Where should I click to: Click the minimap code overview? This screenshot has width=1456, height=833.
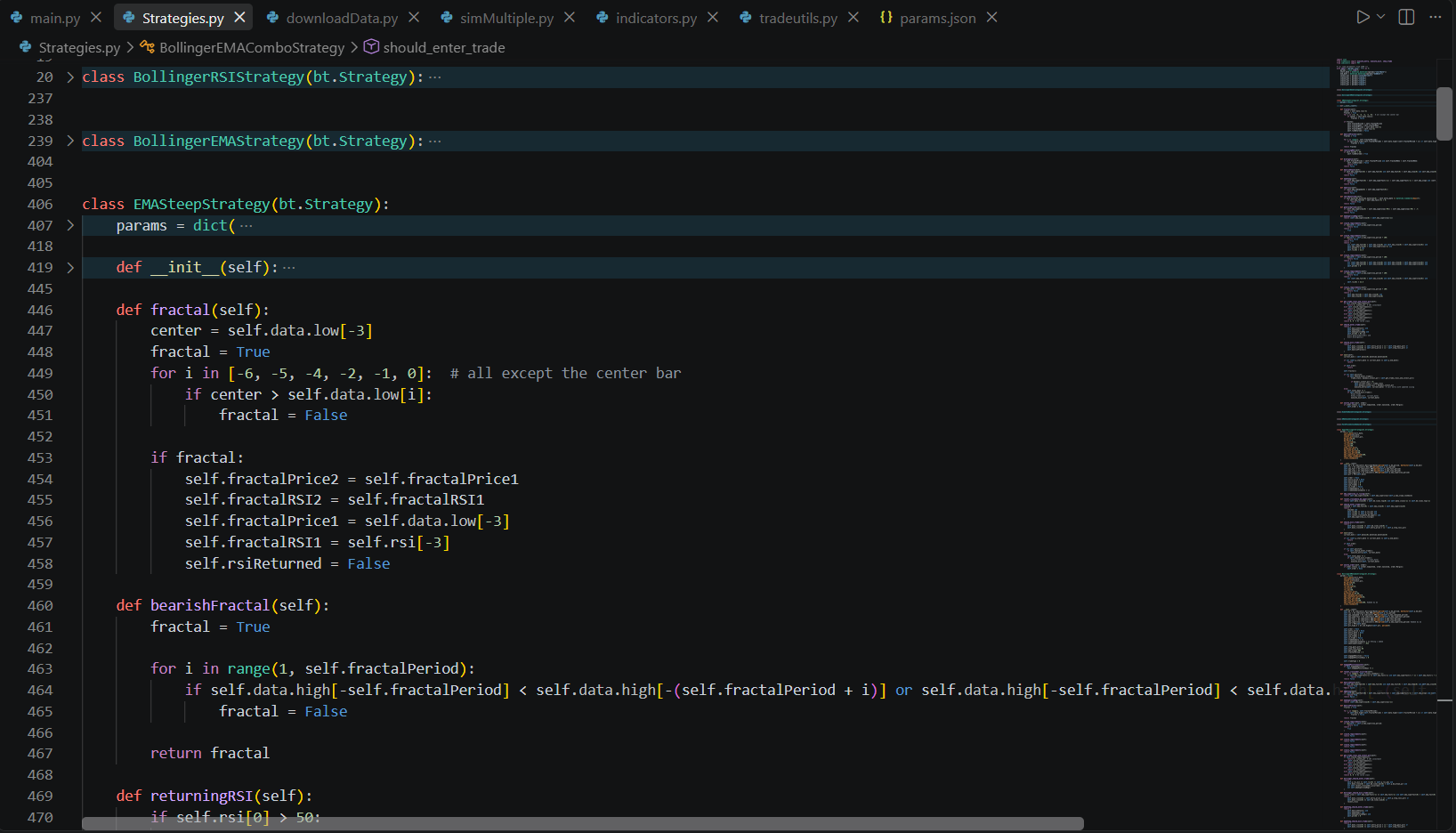pyautogui.click(x=1386, y=445)
